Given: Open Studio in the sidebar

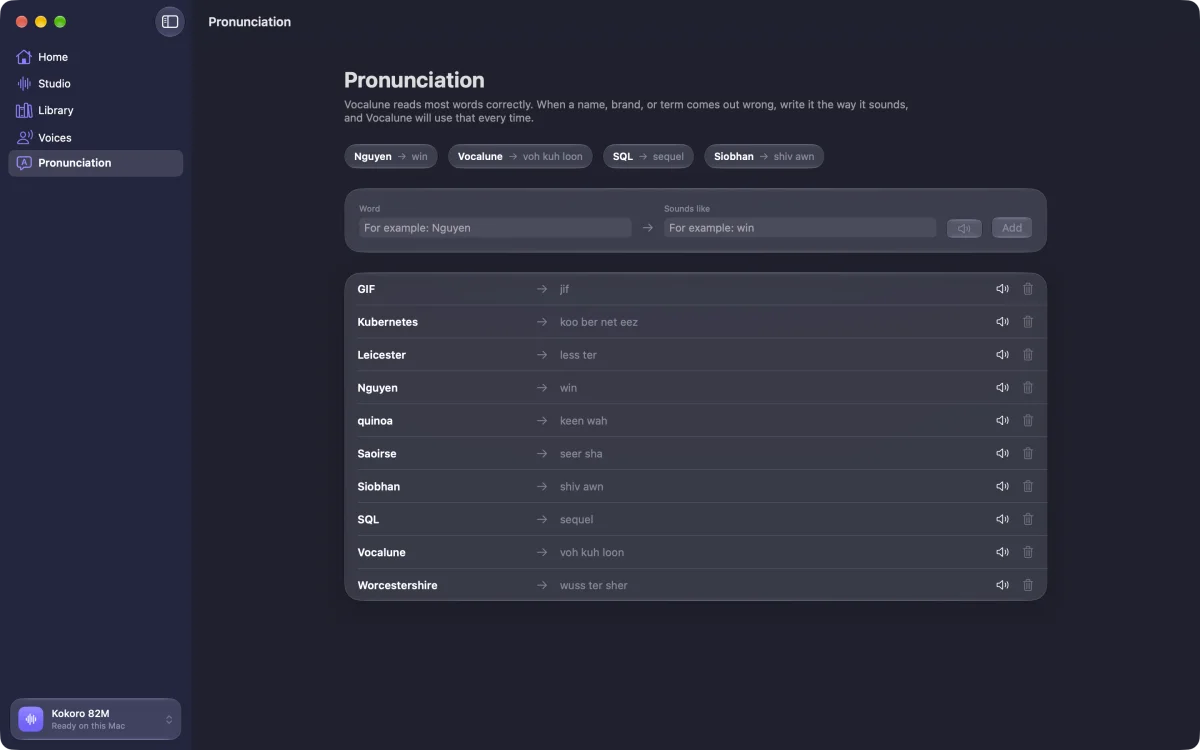Looking at the screenshot, I should (x=96, y=84).
